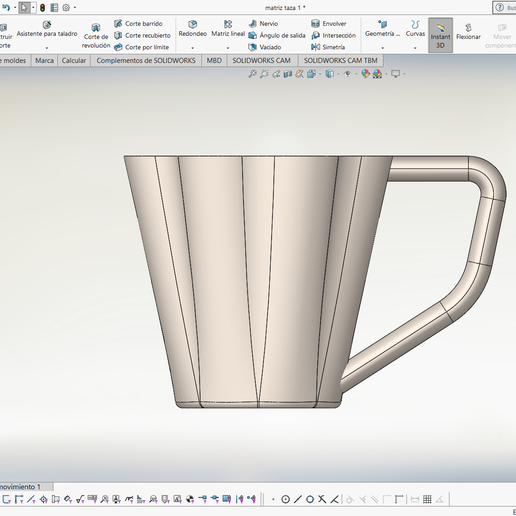Select the Envolver wrap tool
Image resolution: width=516 pixels, height=516 pixels.
tap(329, 24)
